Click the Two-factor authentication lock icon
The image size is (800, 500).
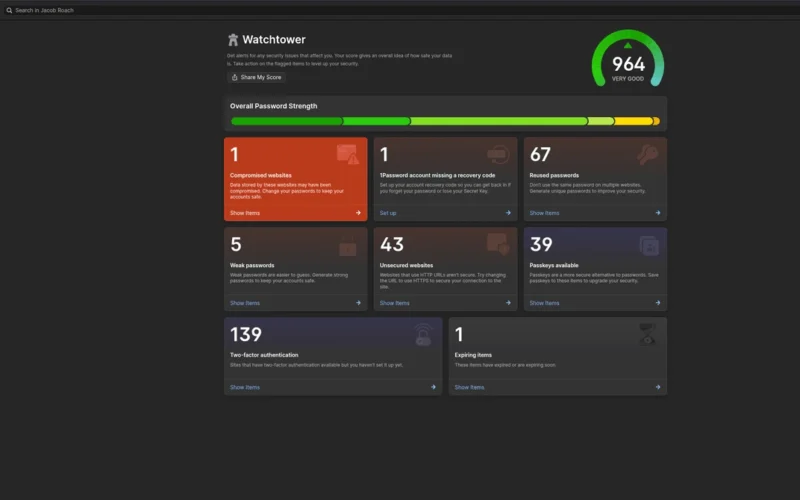423,335
